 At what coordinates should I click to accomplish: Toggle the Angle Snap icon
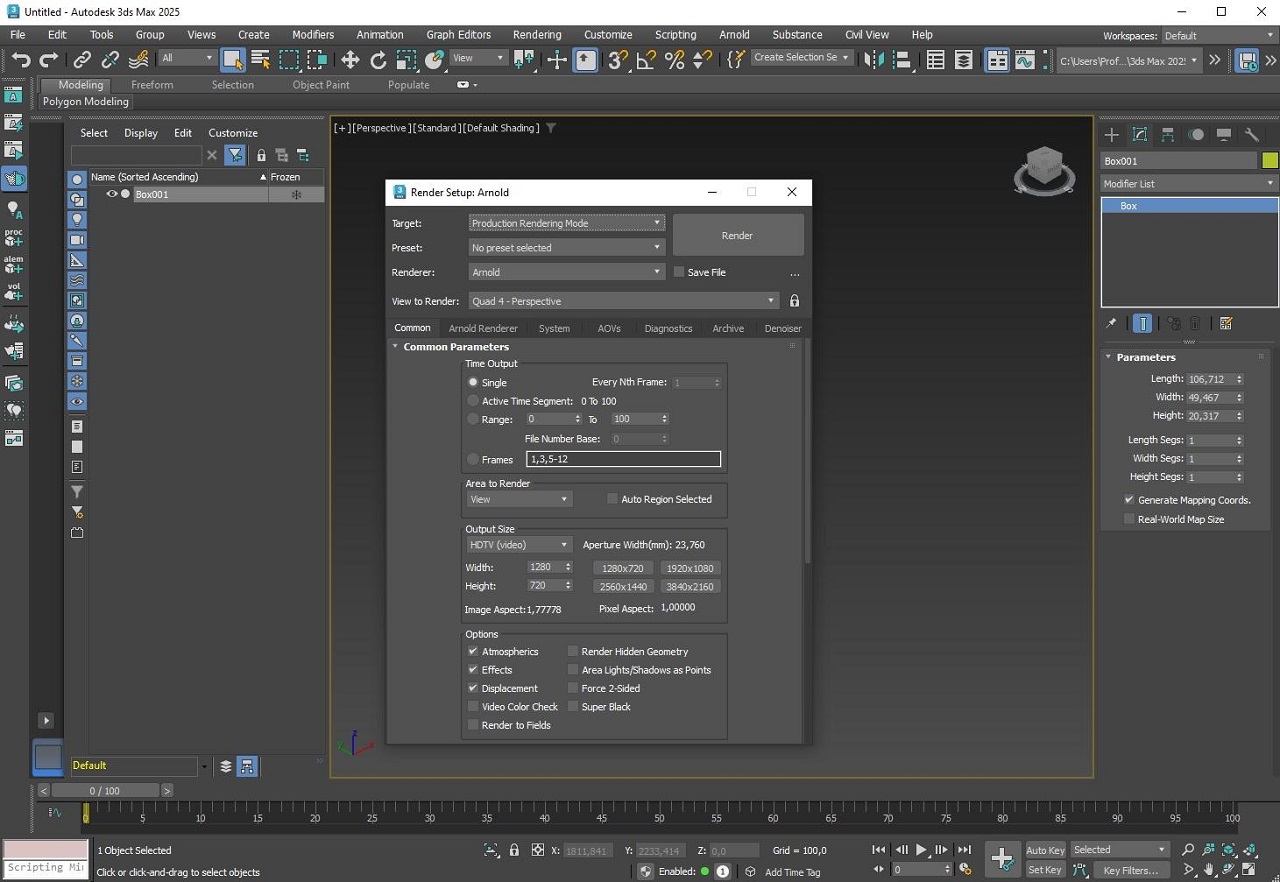tap(646, 60)
